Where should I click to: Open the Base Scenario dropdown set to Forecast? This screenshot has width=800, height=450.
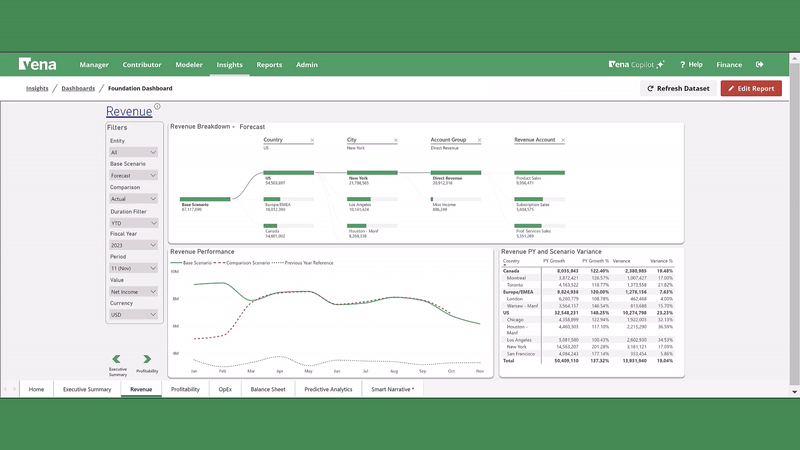click(133, 176)
